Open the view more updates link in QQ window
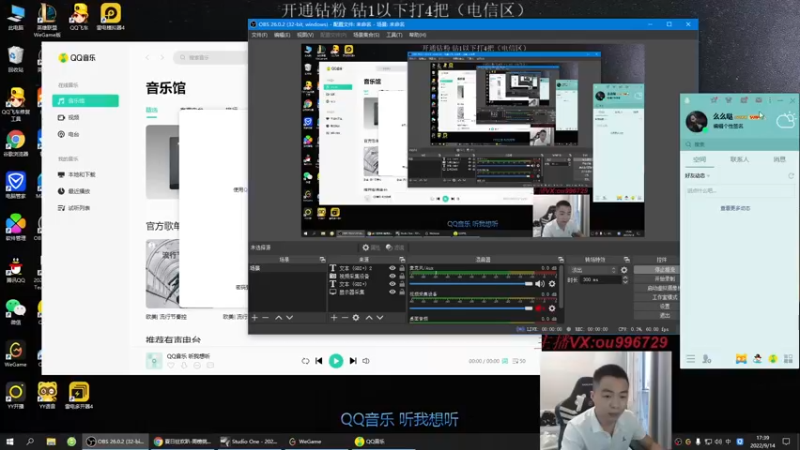Viewport: 800px width, 450px height. (x=735, y=208)
